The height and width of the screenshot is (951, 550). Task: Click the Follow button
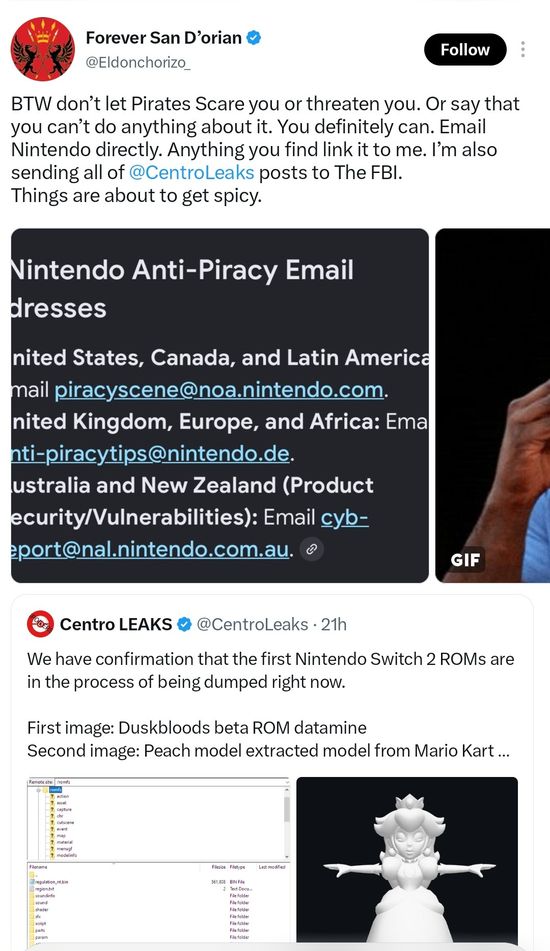pos(465,49)
